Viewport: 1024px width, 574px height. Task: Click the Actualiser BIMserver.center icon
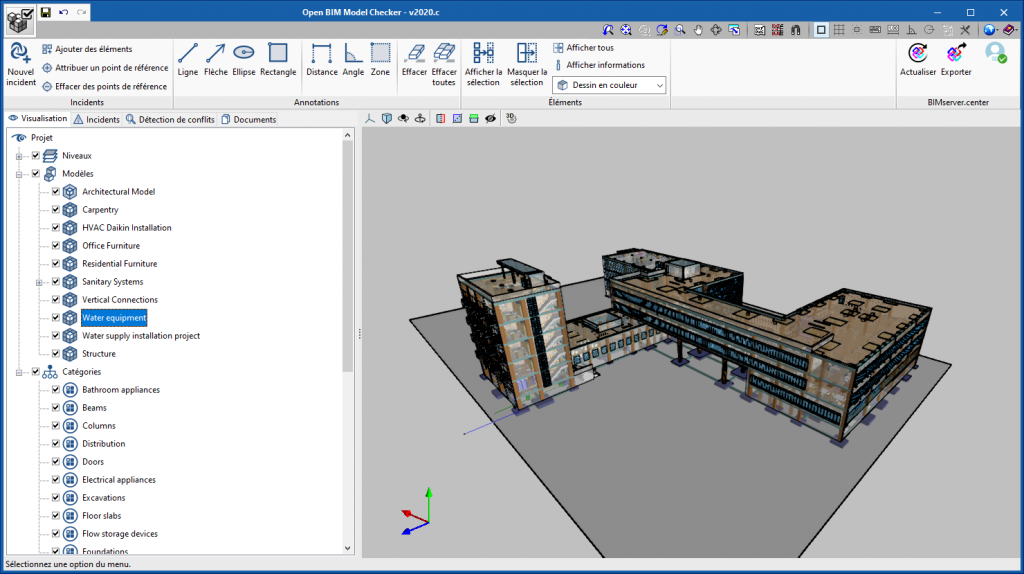[917, 59]
